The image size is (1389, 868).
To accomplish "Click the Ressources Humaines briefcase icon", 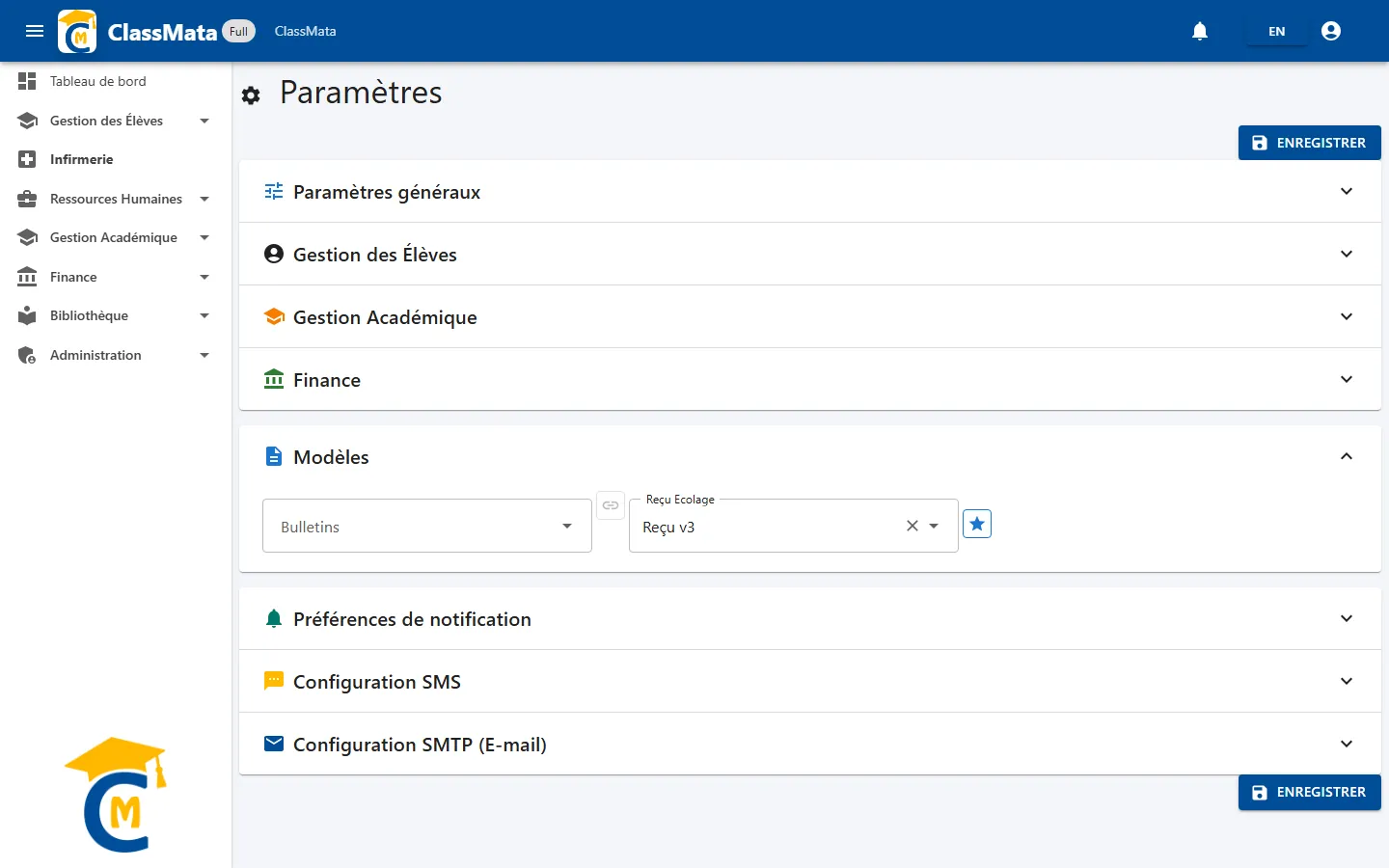I will pos(27,199).
